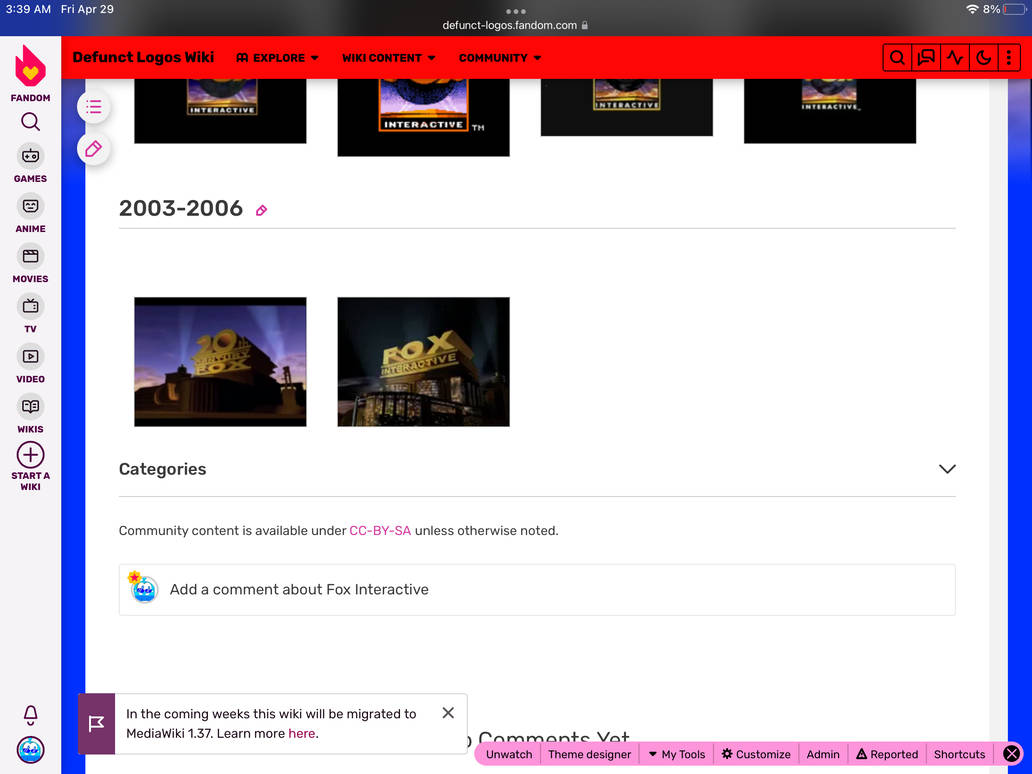Dismiss the MediaWiki migration notice

point(448,713)
